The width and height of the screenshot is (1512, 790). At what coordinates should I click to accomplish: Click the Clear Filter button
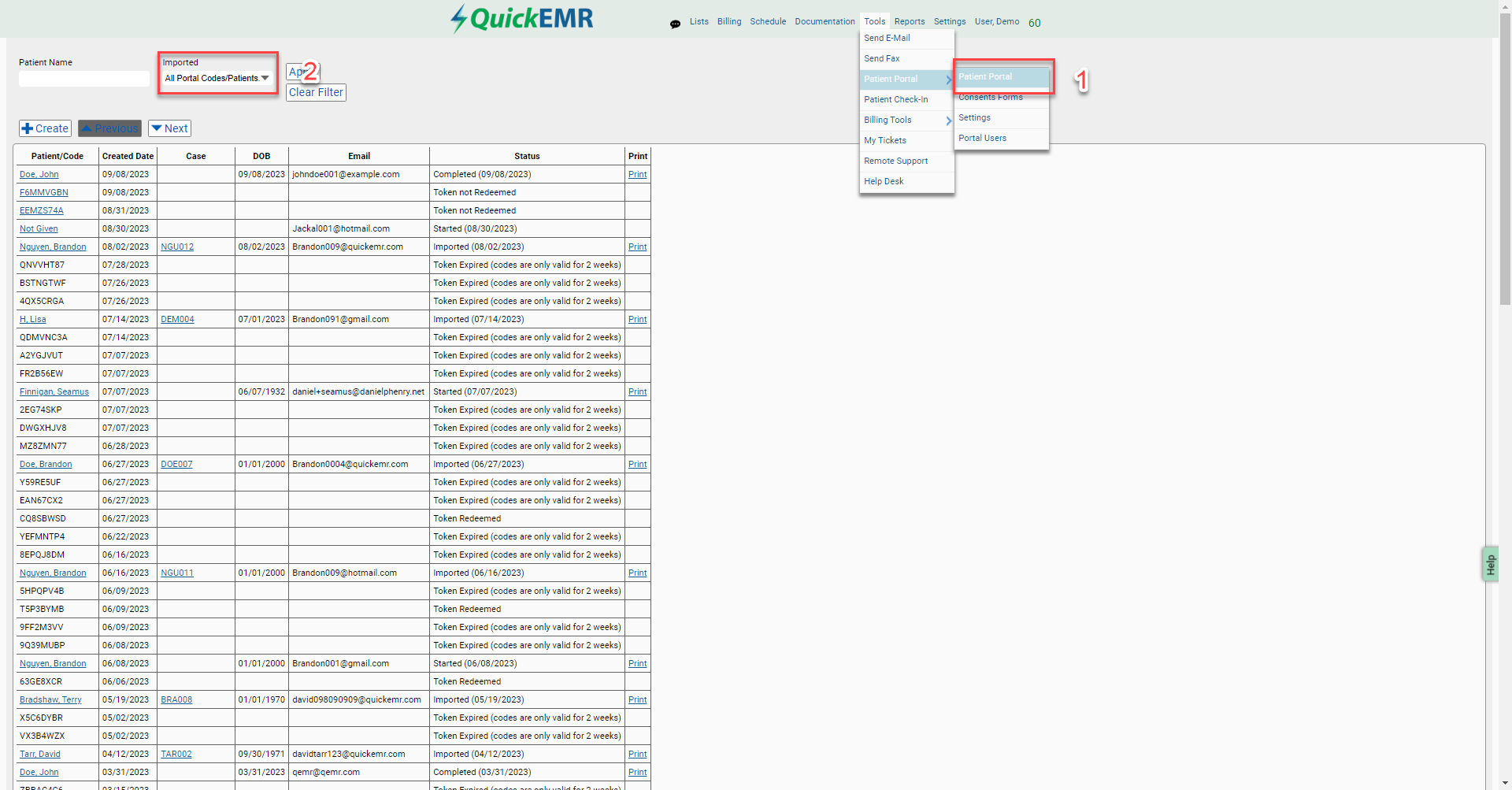click(316, 92)
